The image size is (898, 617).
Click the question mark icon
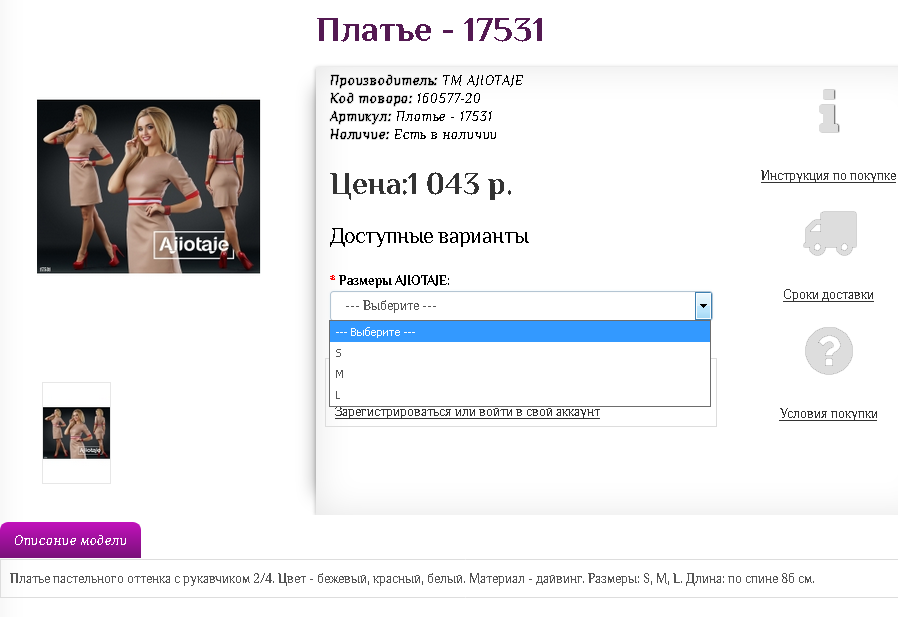coord(829,351)
